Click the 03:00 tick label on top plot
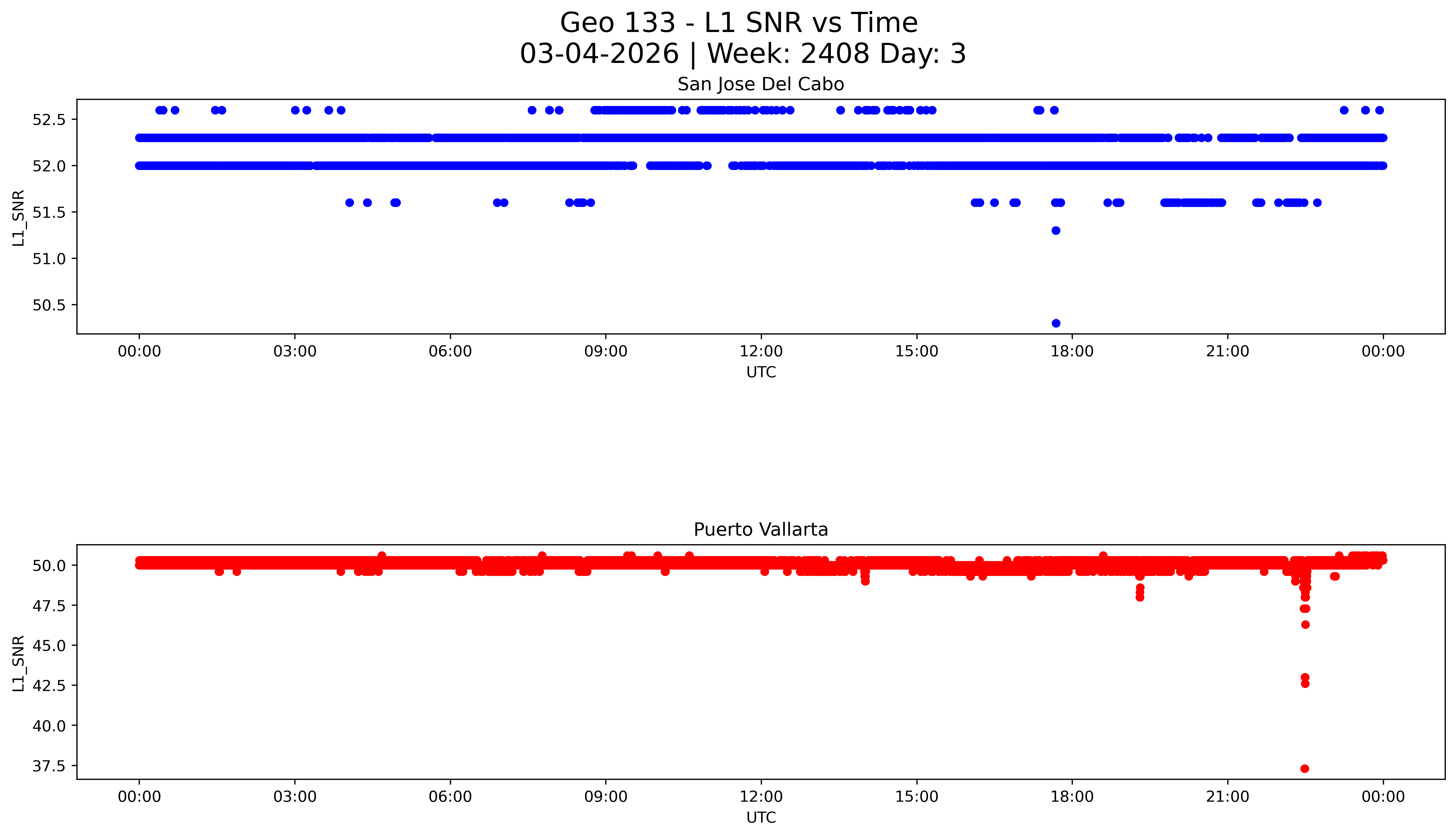 pos(295,351)
